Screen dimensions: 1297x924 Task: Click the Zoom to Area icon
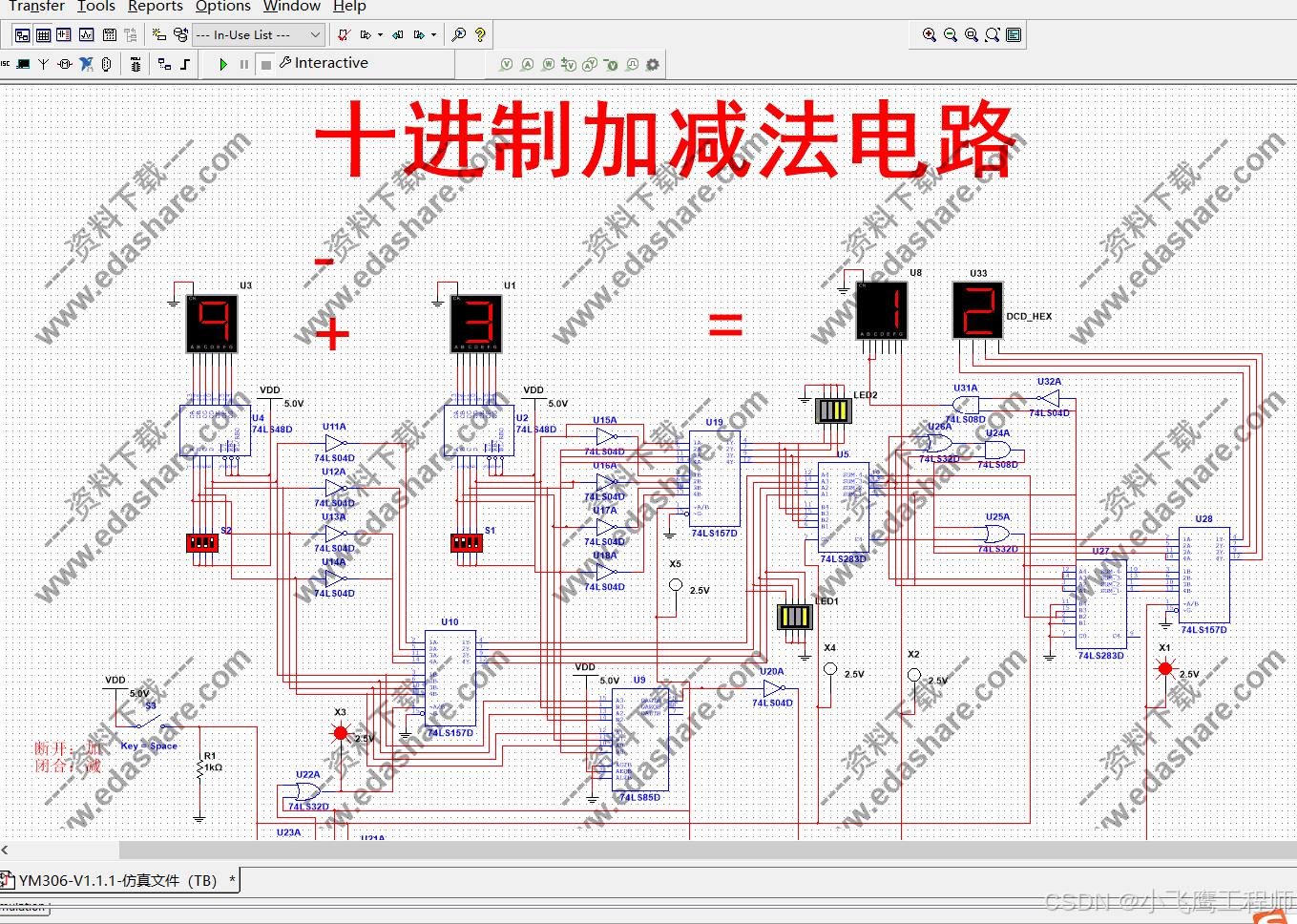972,35
